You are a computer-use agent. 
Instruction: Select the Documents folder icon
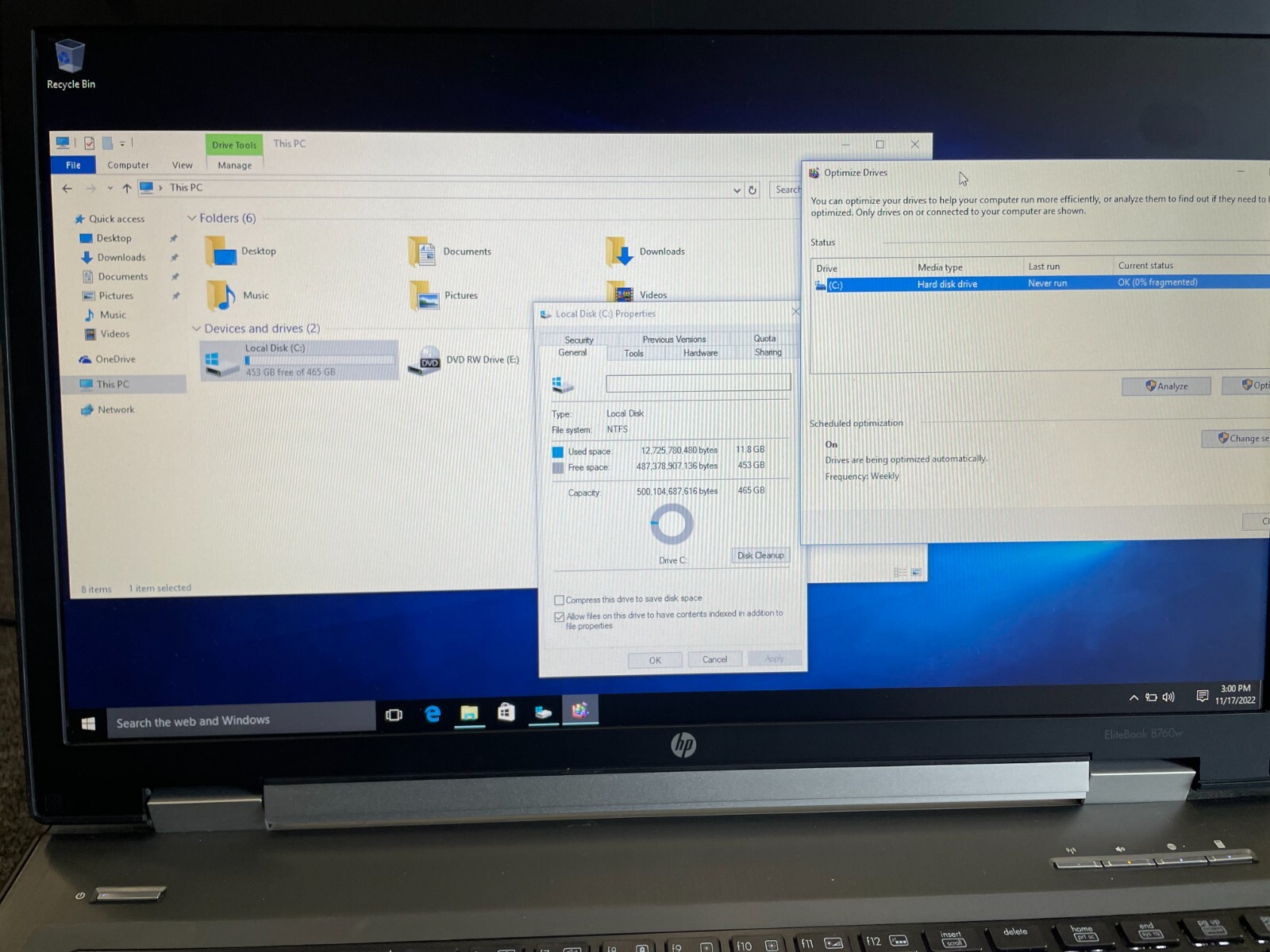click(x=450, y=251)
